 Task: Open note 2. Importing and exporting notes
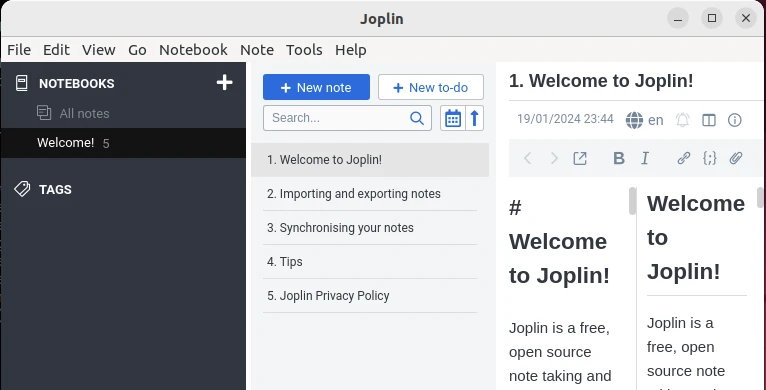coord(370,194)
